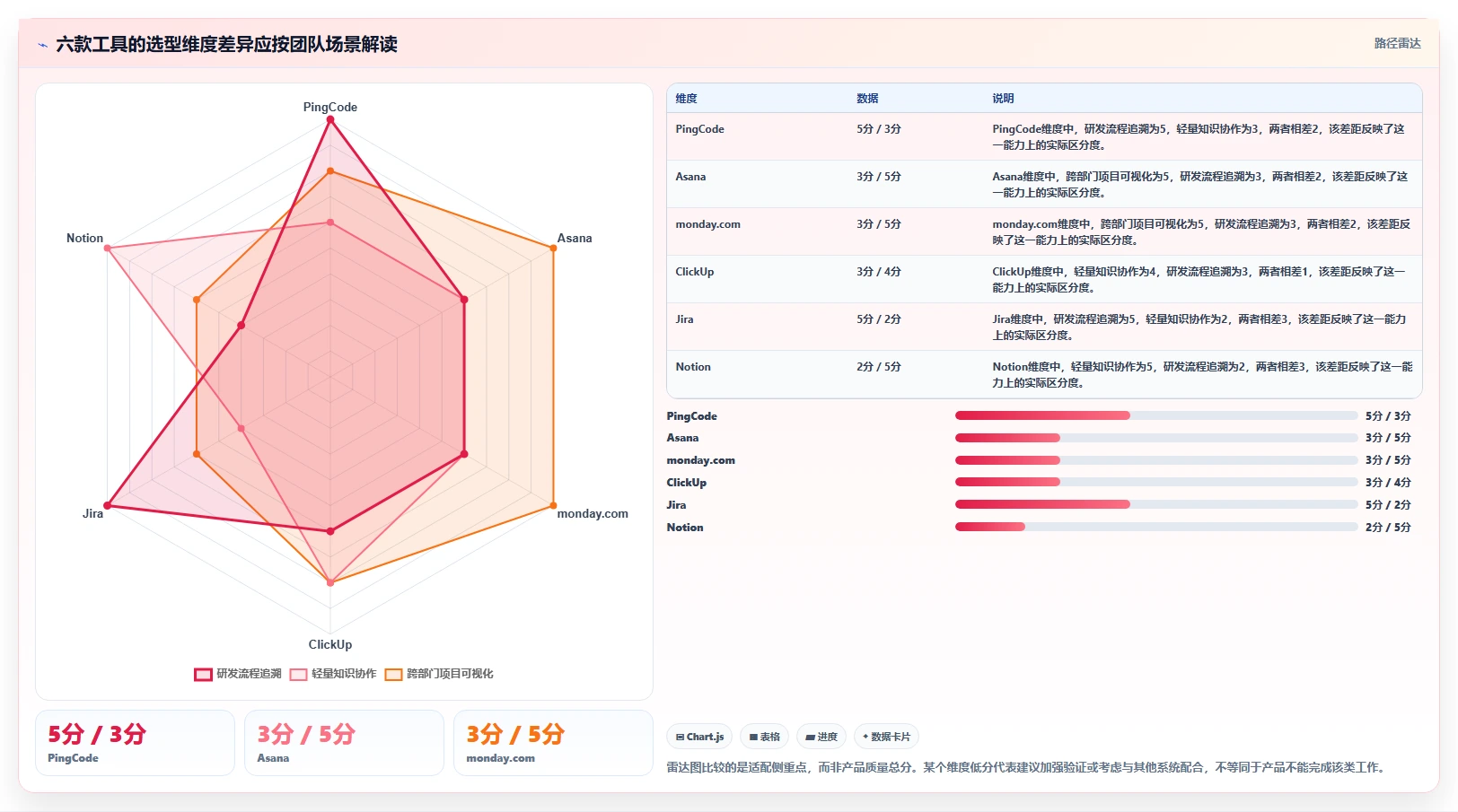
Task: Open the monday.com score card
Action: pos(553,743)
